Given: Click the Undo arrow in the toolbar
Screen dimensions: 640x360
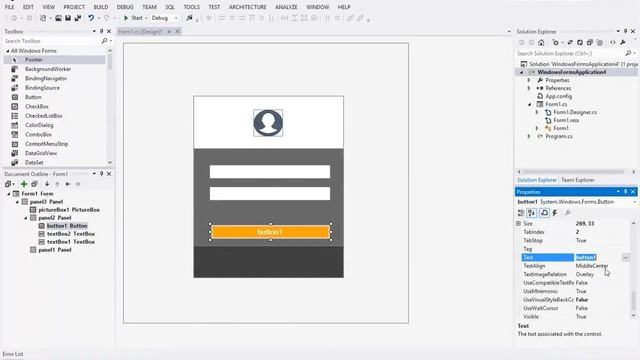Looking at the screenshot, I should pyautogui.click(x=91, y=18).
